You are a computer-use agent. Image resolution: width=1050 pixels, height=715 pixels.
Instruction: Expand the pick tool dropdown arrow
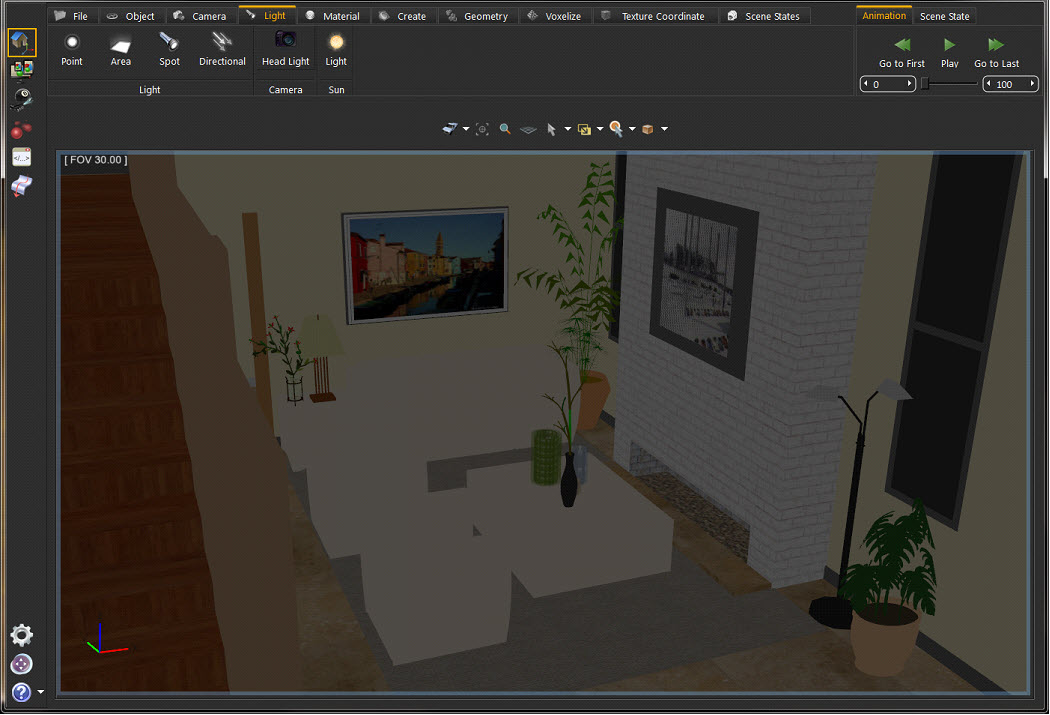pos(632,129)
